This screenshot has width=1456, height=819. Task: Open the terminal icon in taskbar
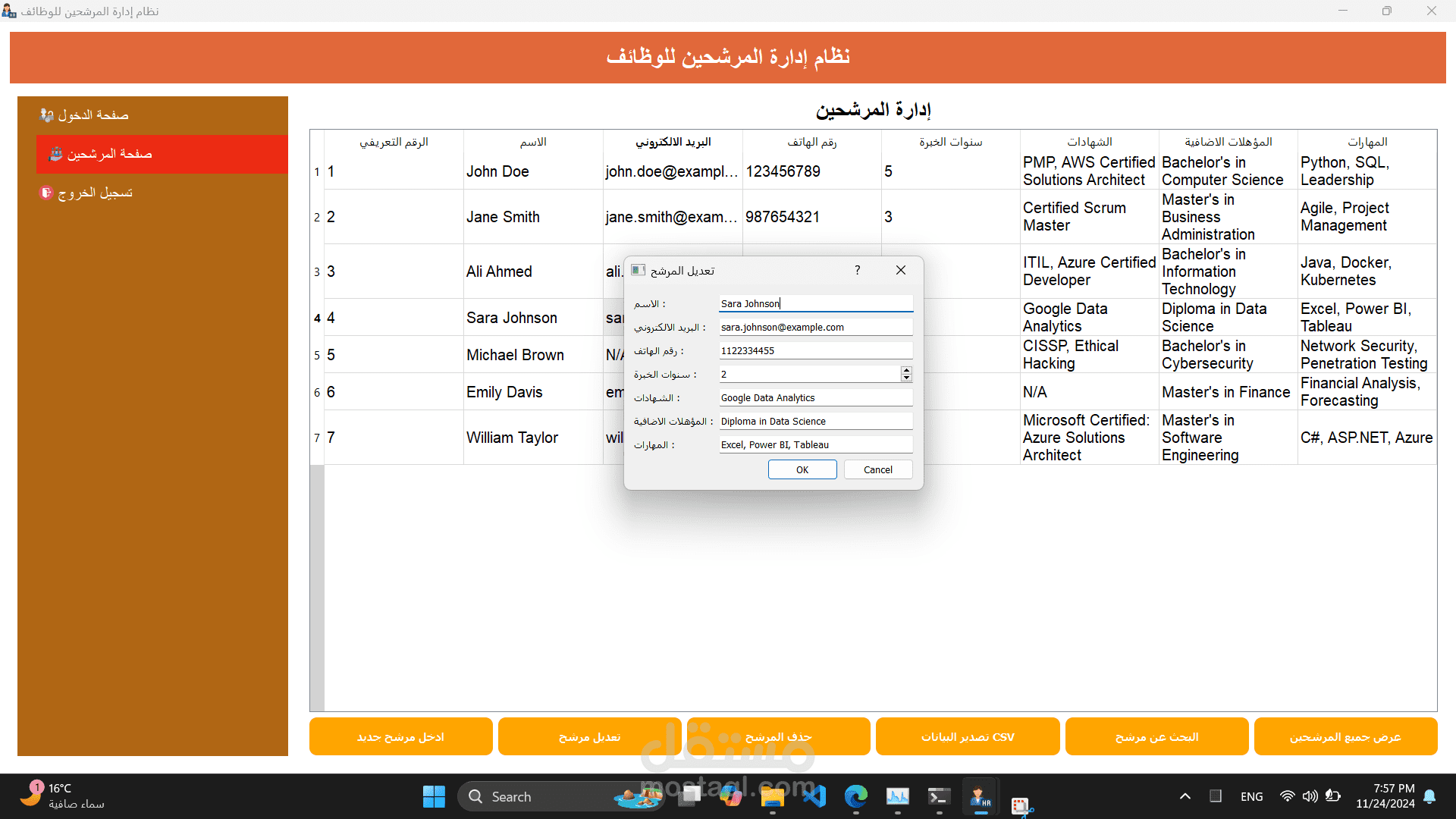click(x=939, y=796)
